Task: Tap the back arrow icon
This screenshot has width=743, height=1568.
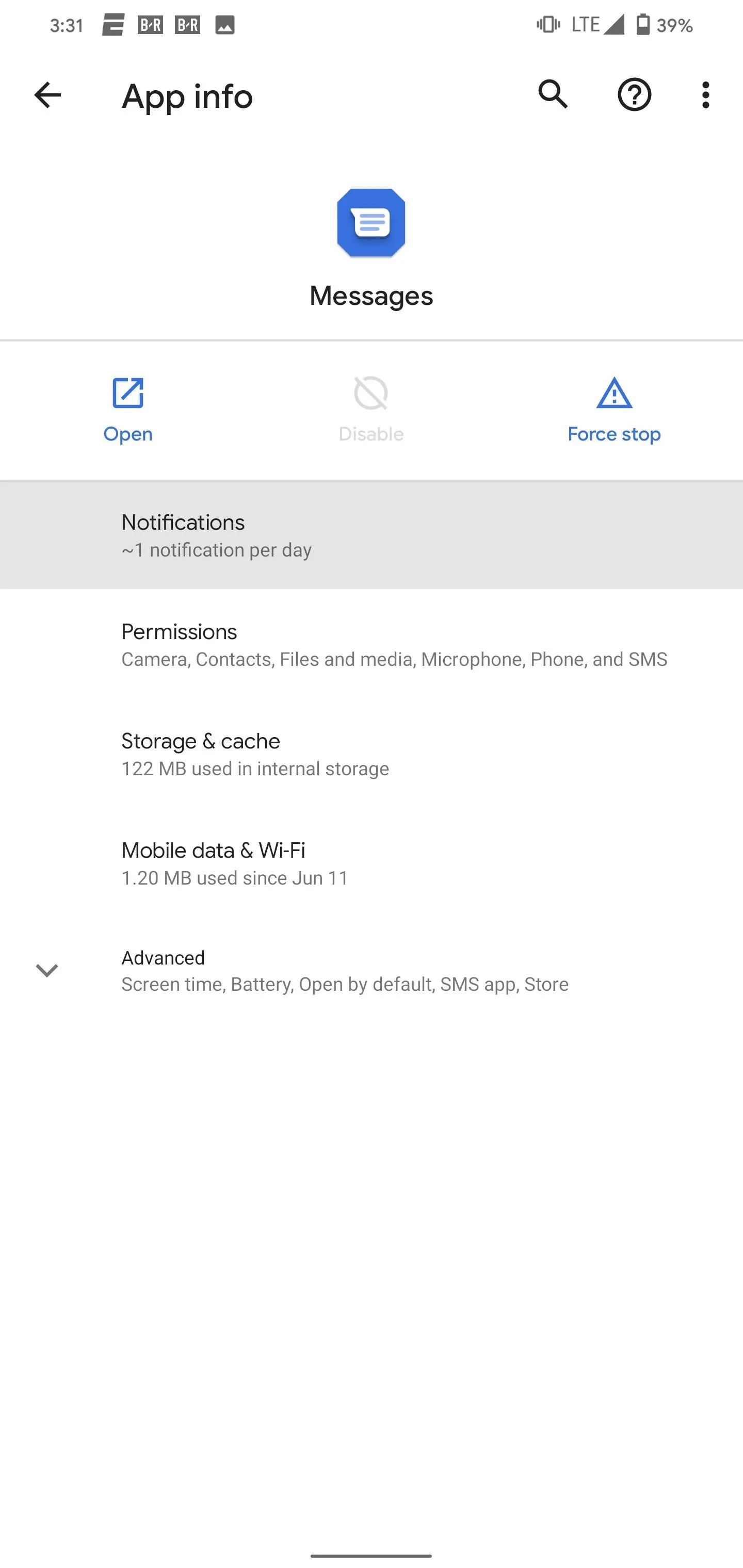Action: coord(47,95)
